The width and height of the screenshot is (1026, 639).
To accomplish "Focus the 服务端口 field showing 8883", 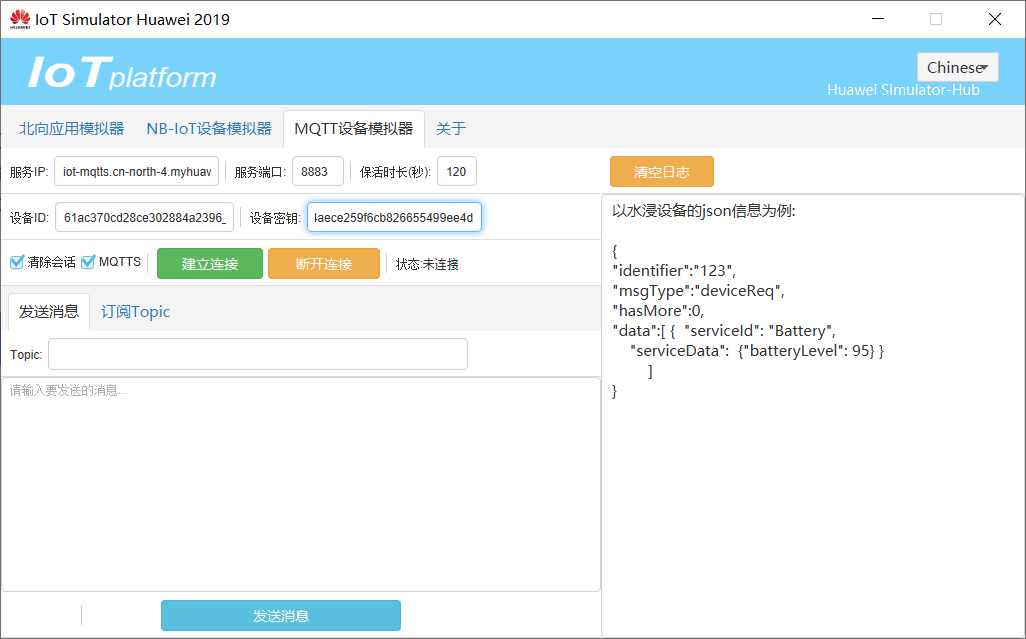I will [318, 172].
